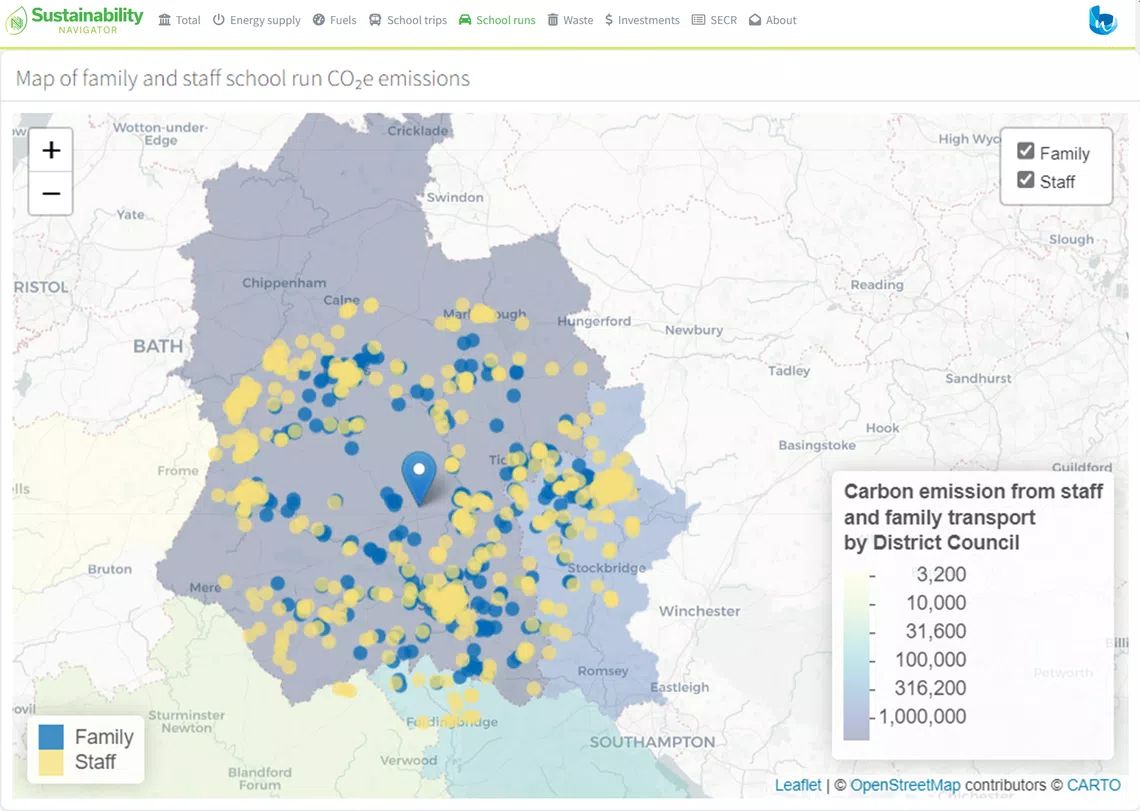The height and width of the screenshot is (811, 1140).
Task: Click the Sustainability Navigator leaf logo
Action: pos(16,19)
